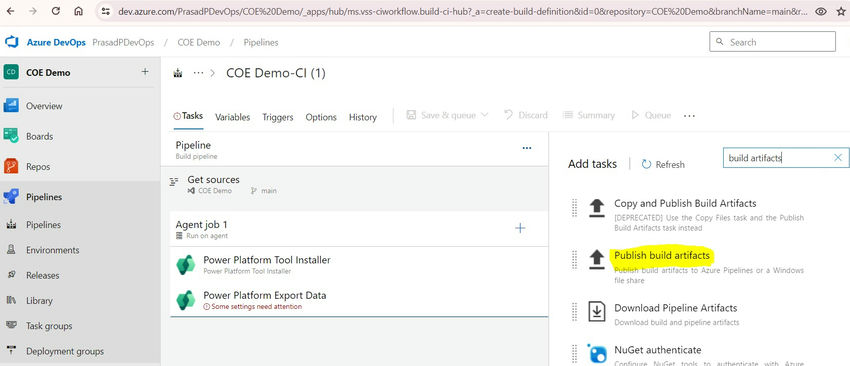
Task: Select the Publish build artifacts task
Action: click(661, 255)
